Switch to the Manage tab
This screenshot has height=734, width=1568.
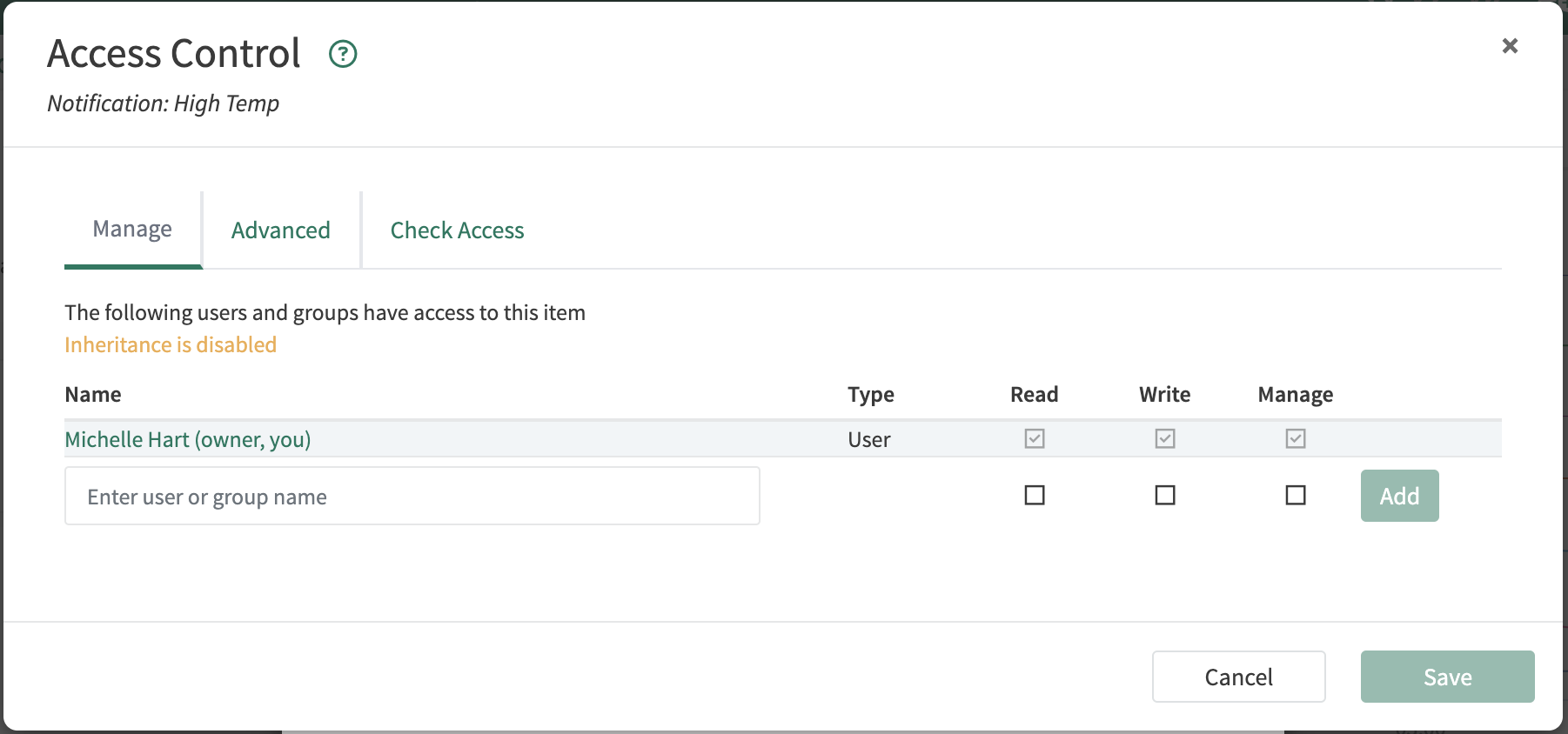tap(132, 230)
